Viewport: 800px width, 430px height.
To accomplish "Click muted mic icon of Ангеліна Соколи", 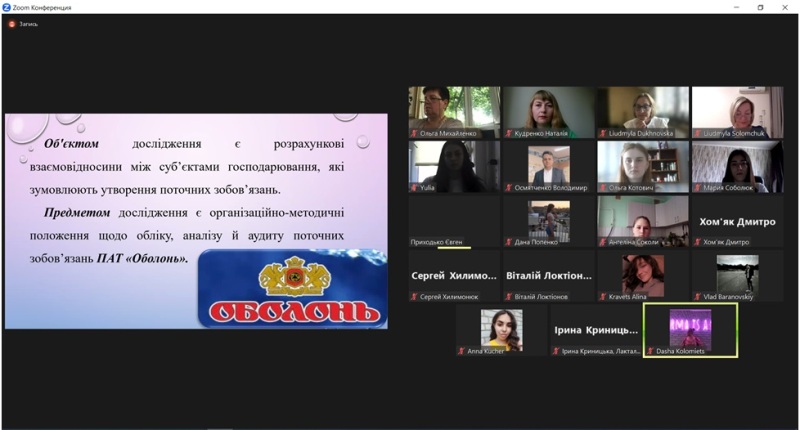I will (x=603, y=242).
